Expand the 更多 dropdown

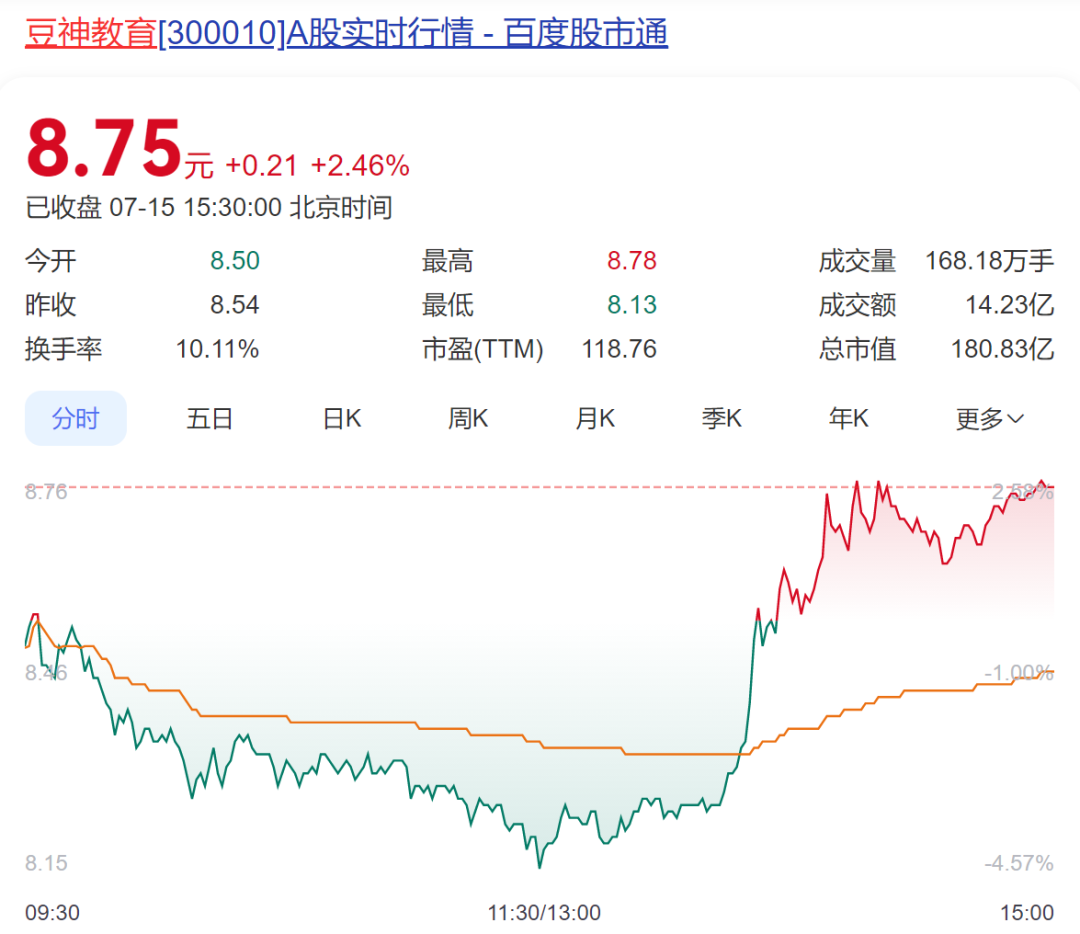click(990, 418)
